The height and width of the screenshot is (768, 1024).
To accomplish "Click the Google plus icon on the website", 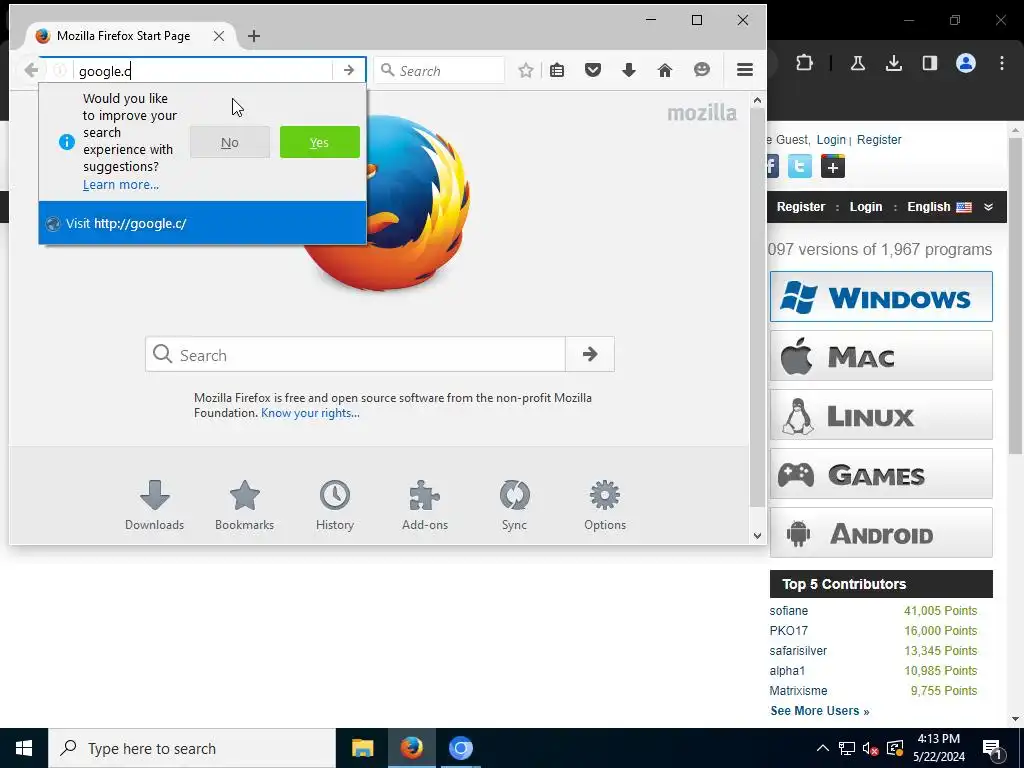I will pyautogui.click(x=833, y=167).
